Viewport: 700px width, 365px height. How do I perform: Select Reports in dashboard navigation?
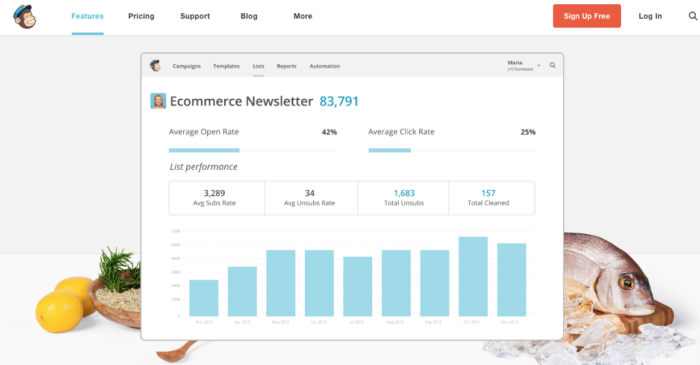(x=287, y=66)
